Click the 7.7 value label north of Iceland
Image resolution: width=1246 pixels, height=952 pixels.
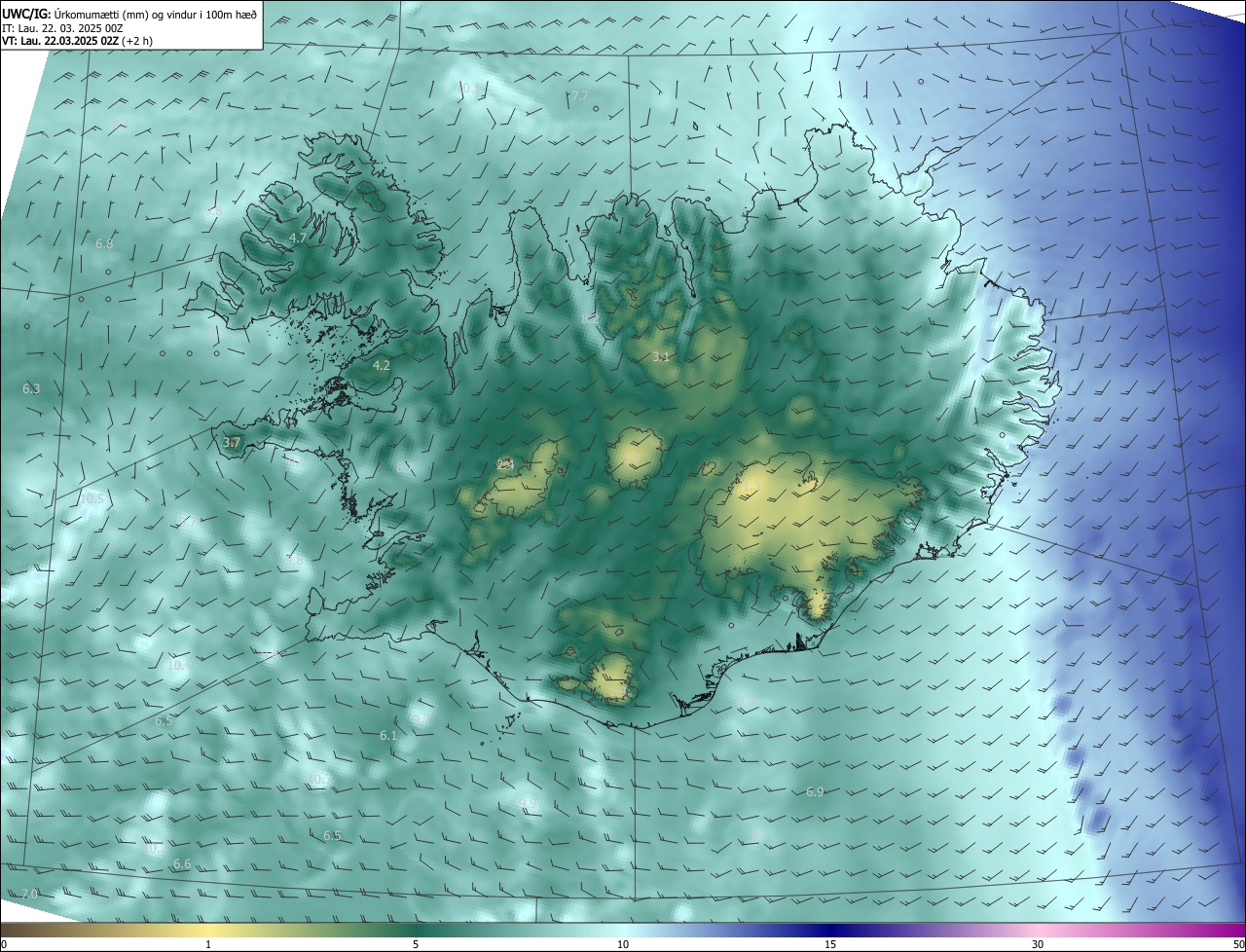pos(579,95)
